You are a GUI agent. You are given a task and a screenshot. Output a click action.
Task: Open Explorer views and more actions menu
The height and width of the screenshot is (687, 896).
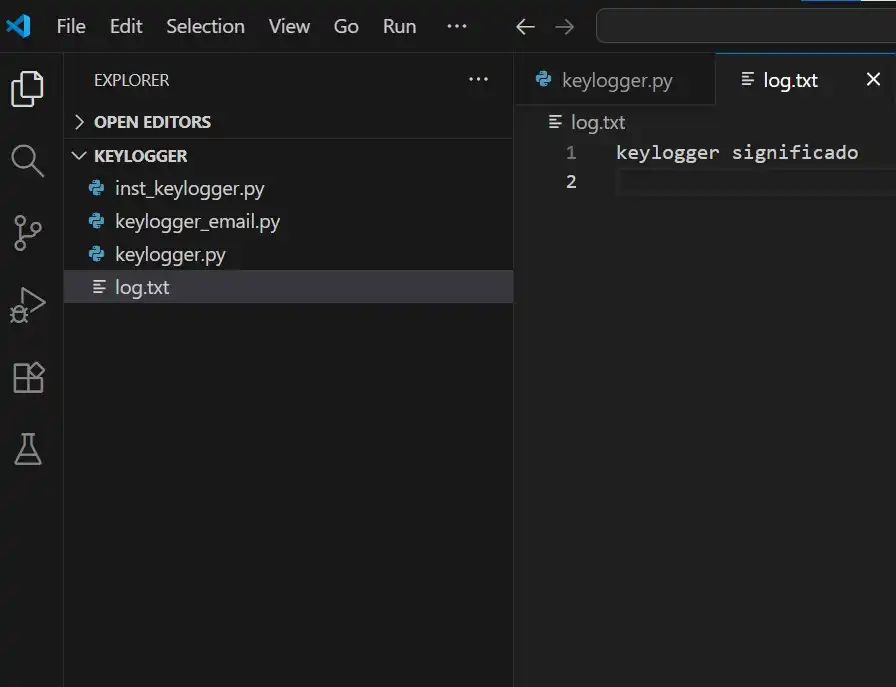478,80
